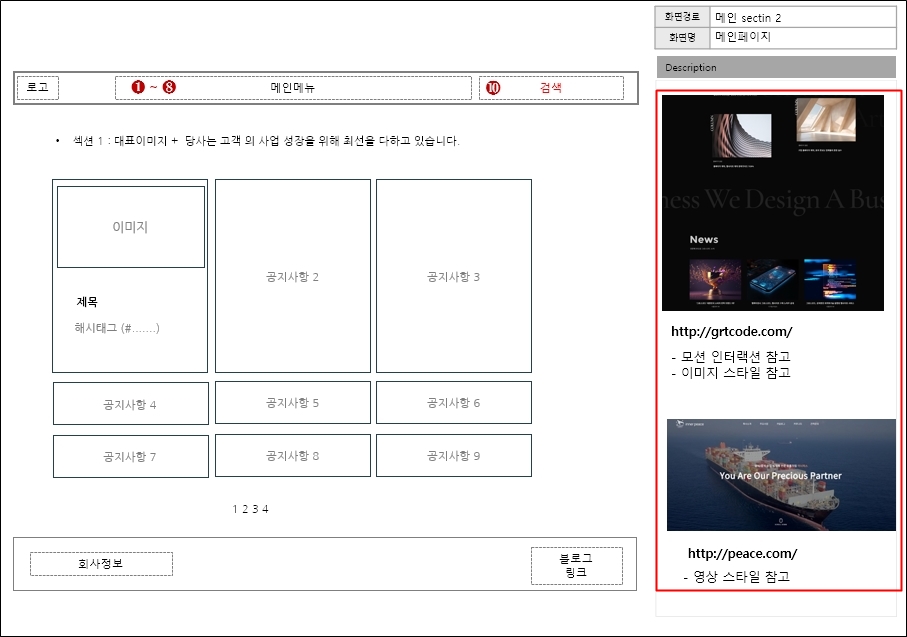Select the 영상 스타일 참고 note
907x637 pixels.
point(736,576)
